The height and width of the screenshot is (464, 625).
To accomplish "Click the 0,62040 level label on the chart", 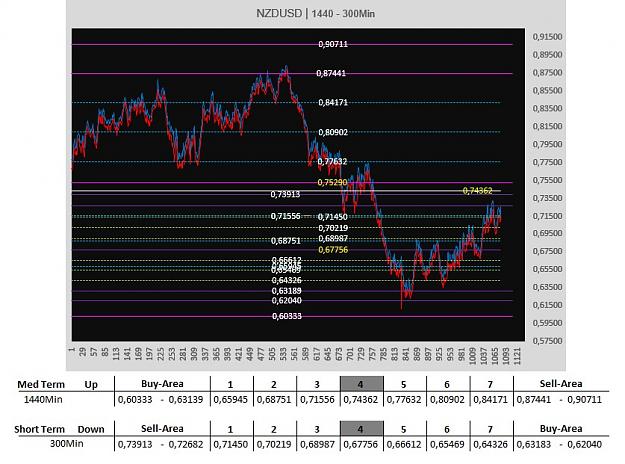I will 287,300.
